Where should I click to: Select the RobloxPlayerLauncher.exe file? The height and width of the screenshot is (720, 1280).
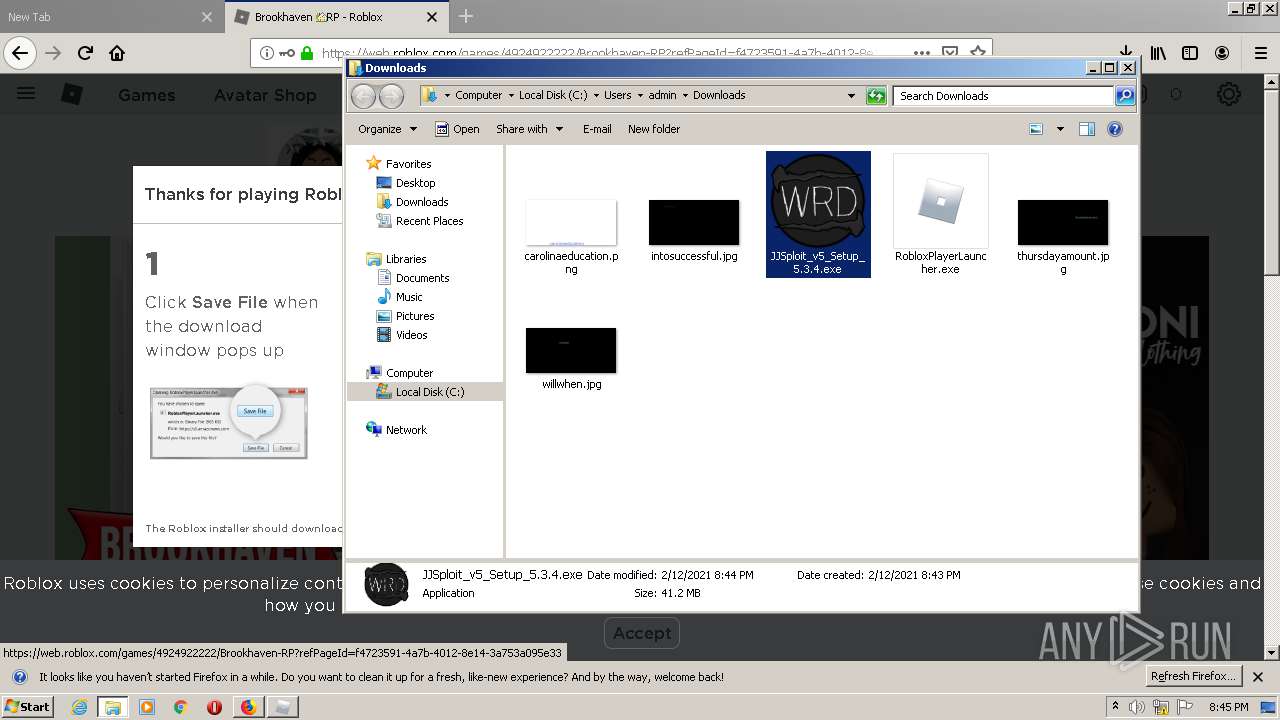[x=940, y=214]
